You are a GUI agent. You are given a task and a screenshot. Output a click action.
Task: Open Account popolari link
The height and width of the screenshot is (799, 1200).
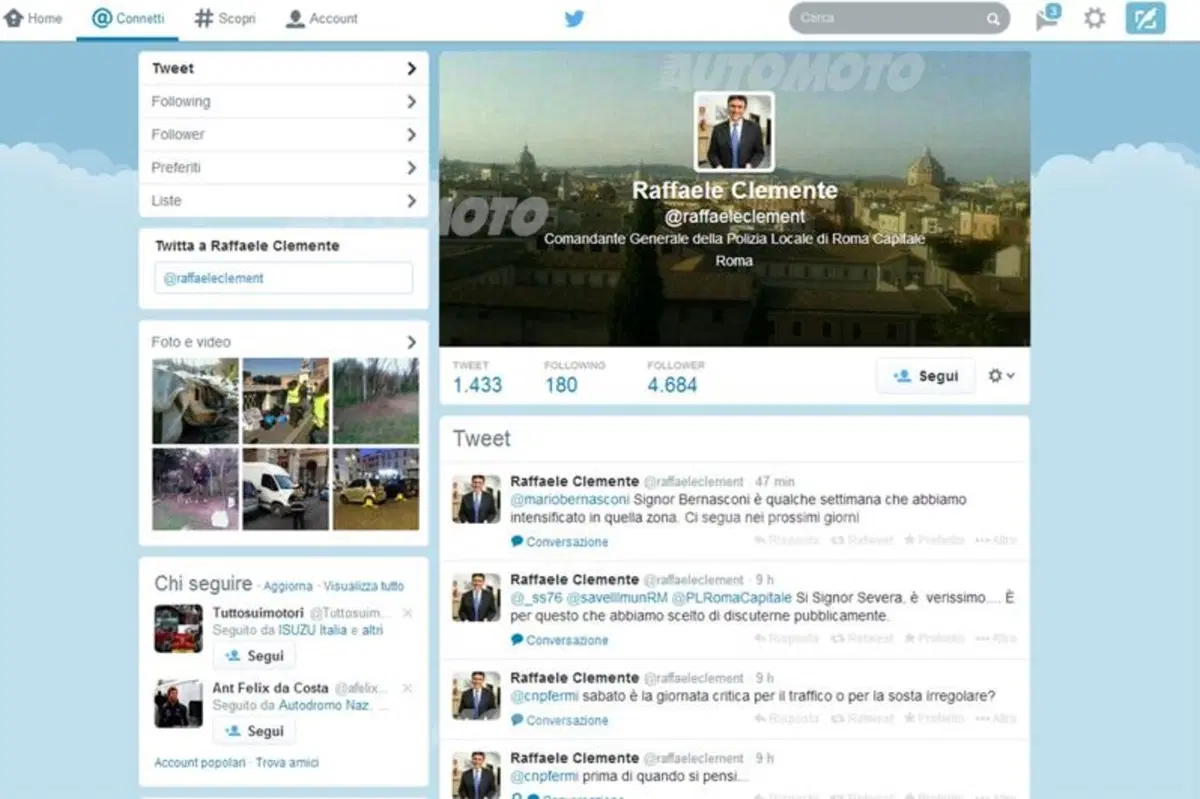tap(199, 763)
